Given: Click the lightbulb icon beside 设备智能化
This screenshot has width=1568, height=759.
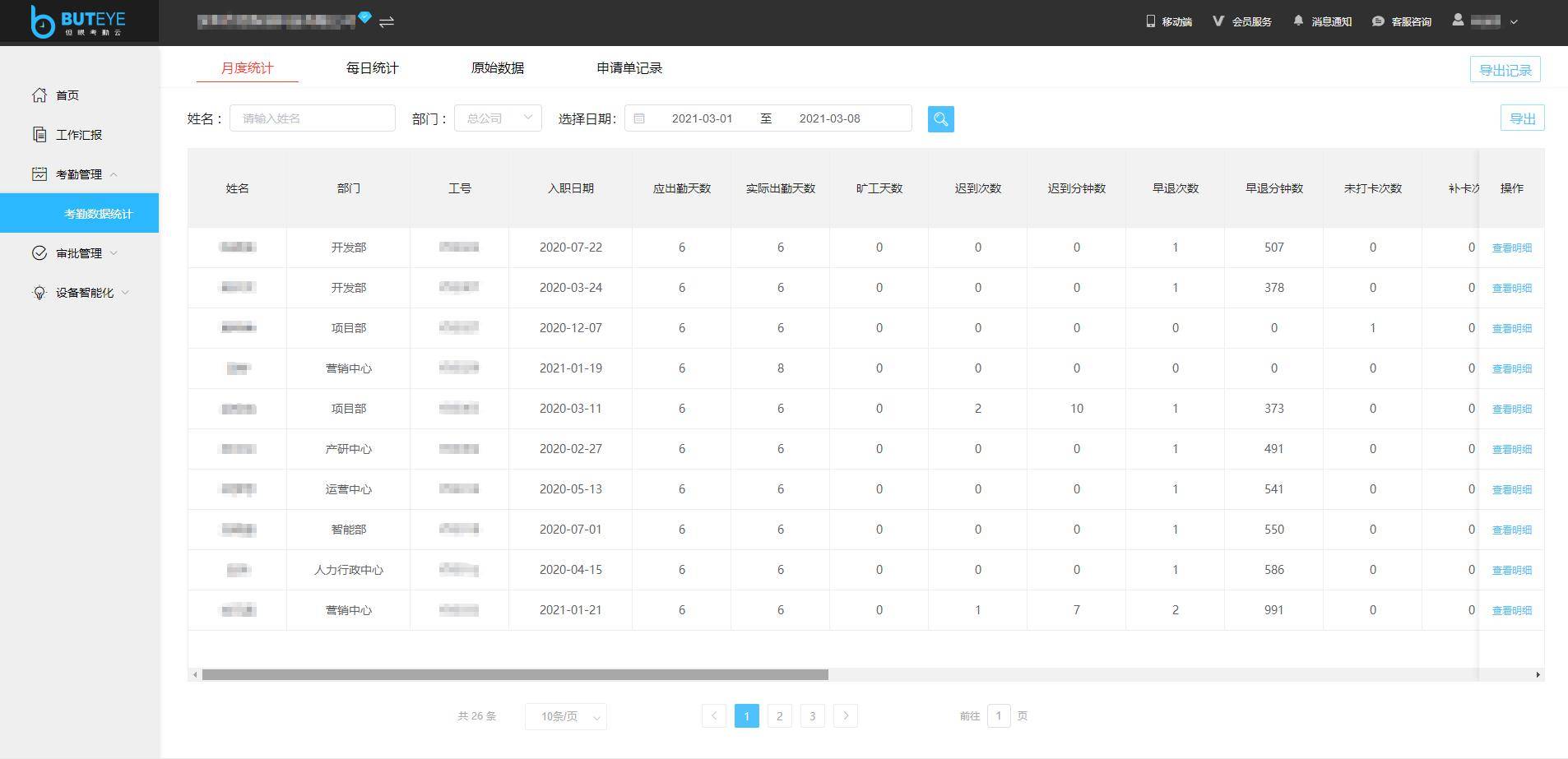Looking at the screenshot, I should click(x=39, y=292).
